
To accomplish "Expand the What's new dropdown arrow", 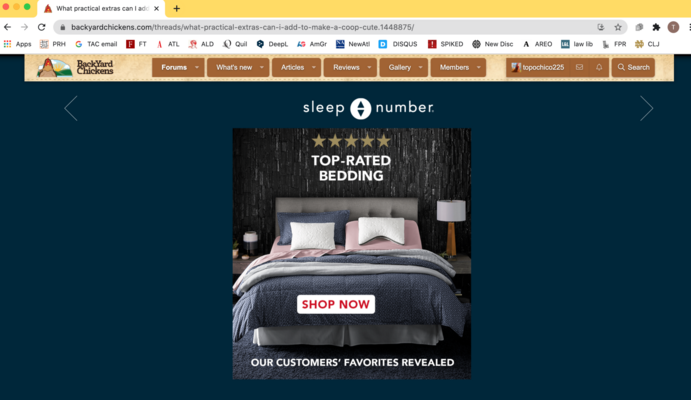I will point(262,67).
